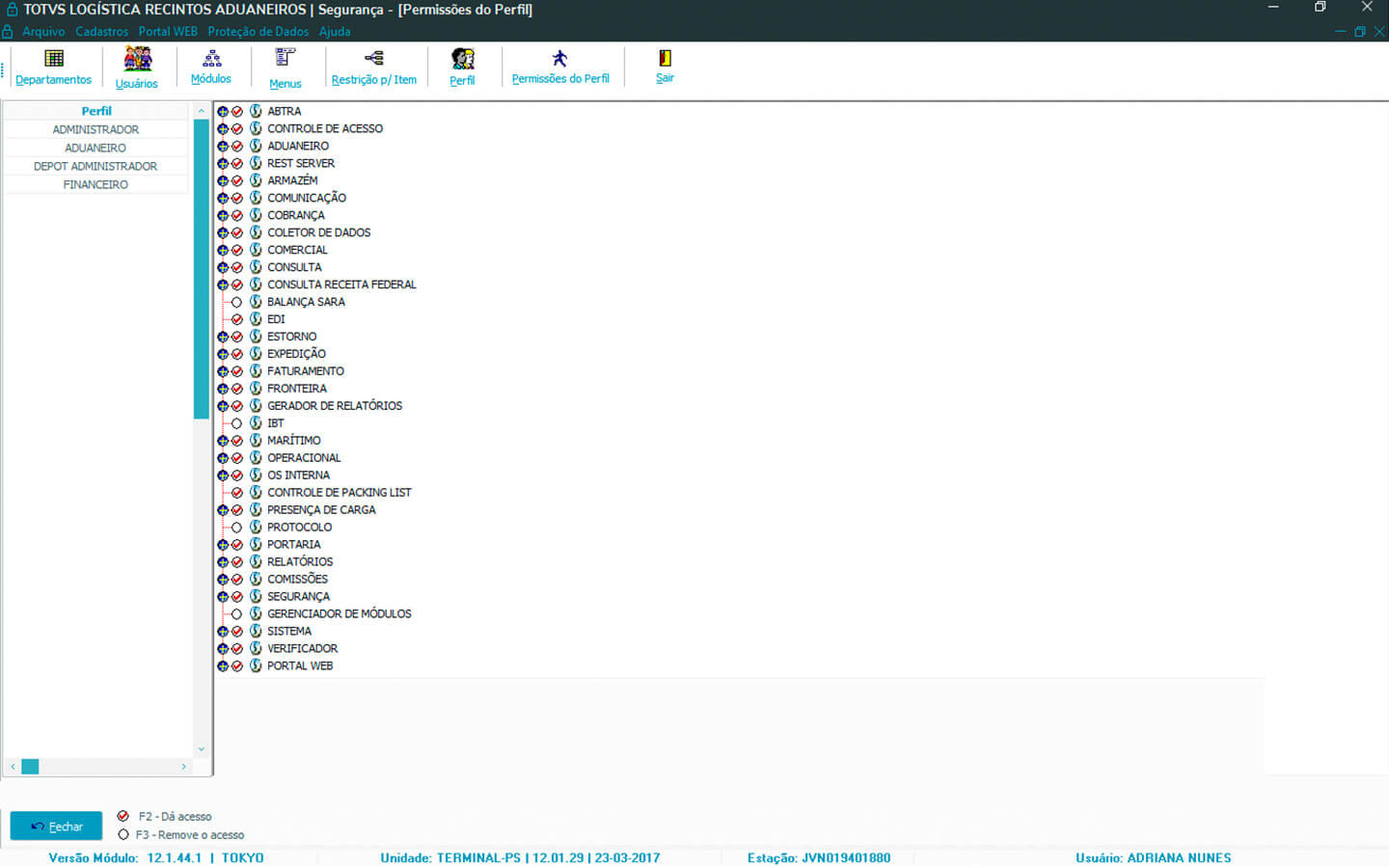Open the Cadastros menu
1389x868 pixels.
101,32
